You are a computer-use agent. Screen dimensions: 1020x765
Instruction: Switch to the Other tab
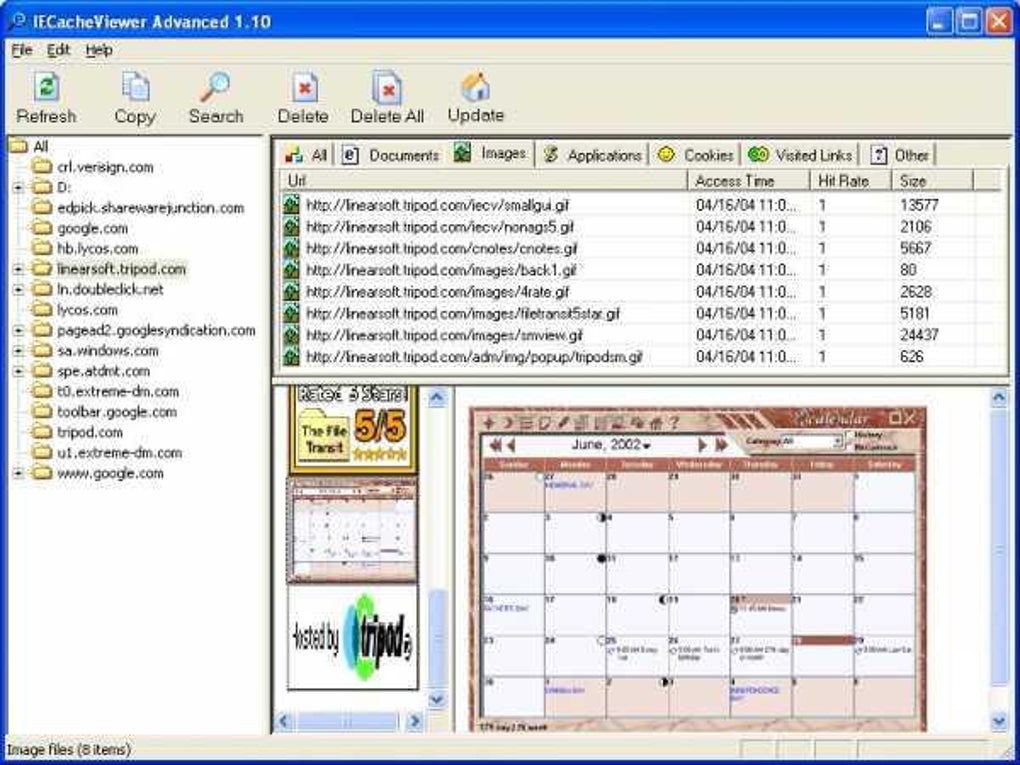(900, 155)
